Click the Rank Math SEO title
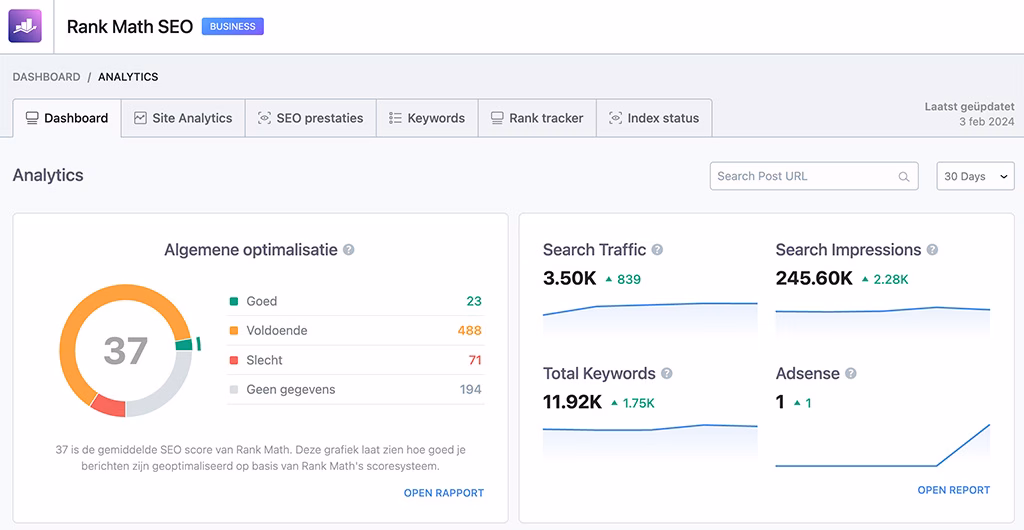1024x530 pixels. [130, 27]
